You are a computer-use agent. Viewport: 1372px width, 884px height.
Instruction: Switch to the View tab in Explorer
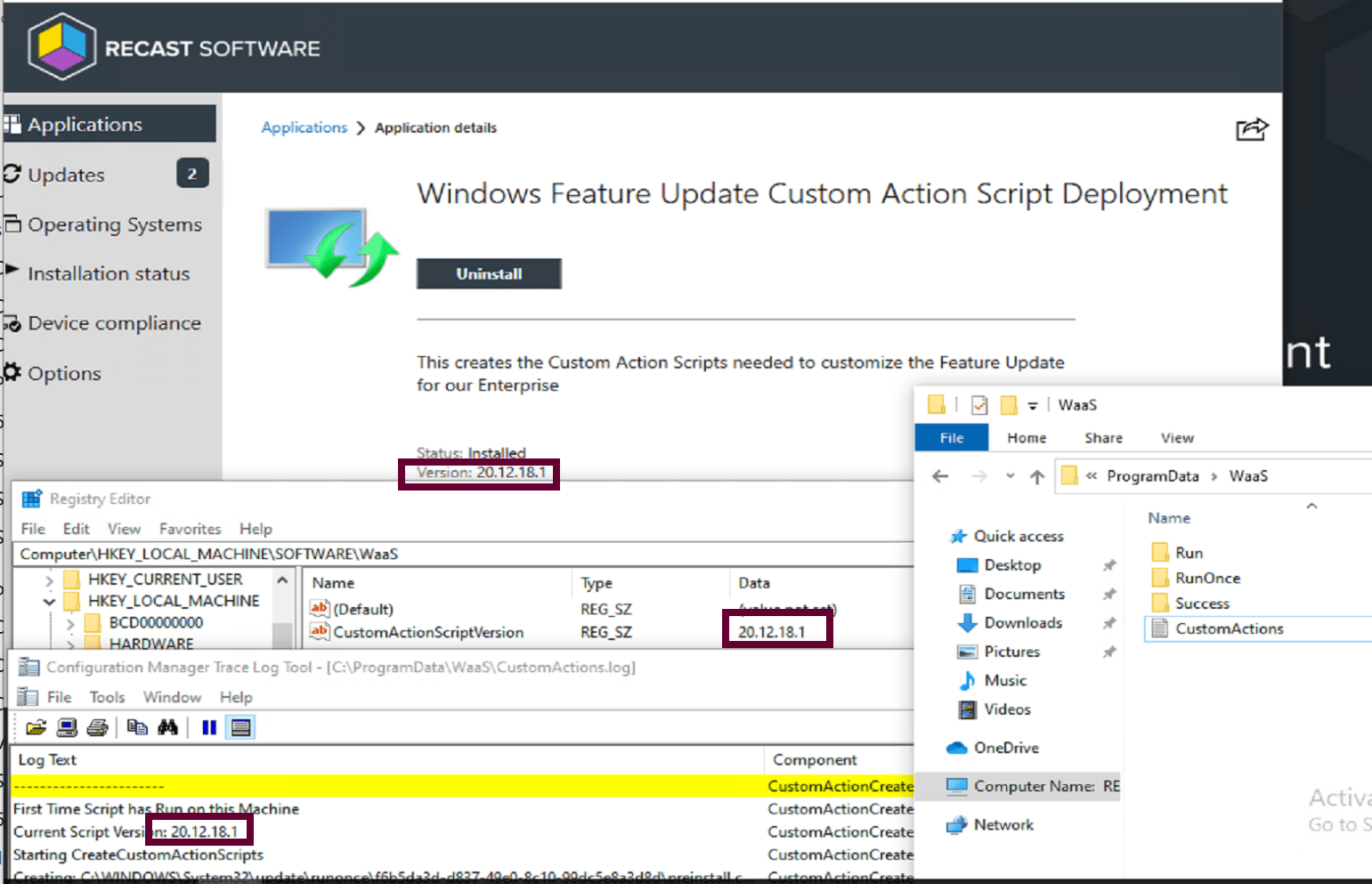[1177, 437]
